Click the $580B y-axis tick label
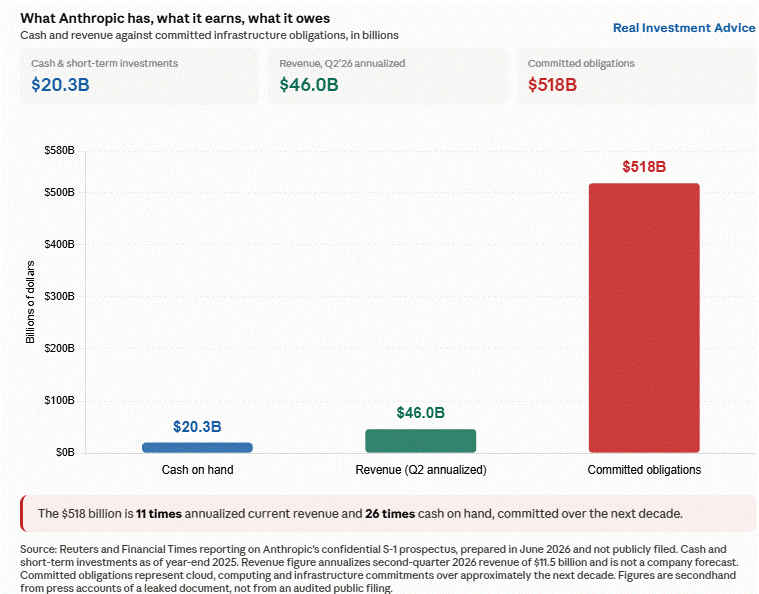 (60, 151)
